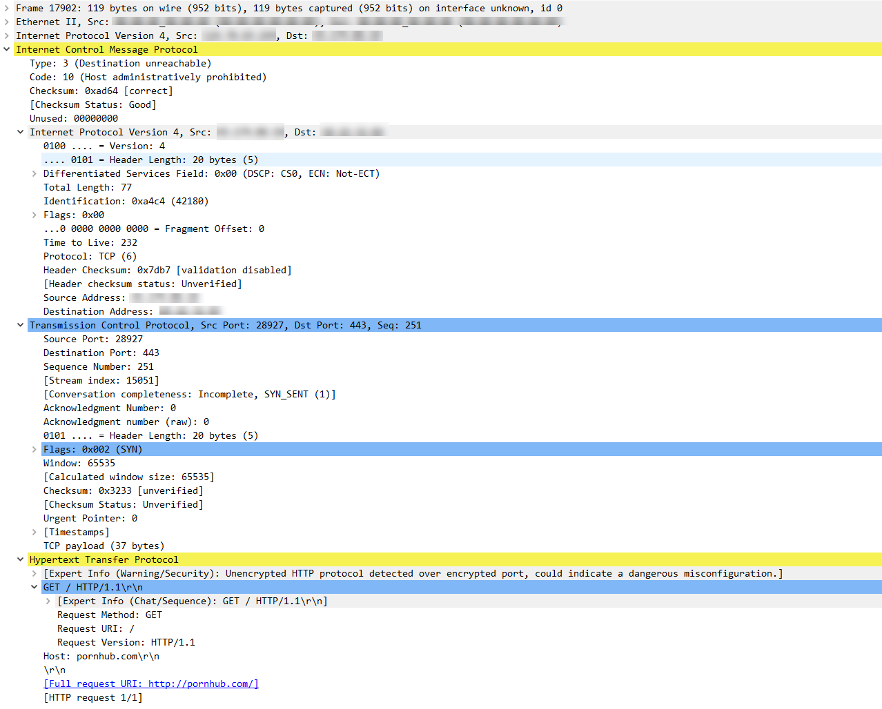882x709 pixels.
Task: Select the Request Method: GET row
Action: (110, 615)
